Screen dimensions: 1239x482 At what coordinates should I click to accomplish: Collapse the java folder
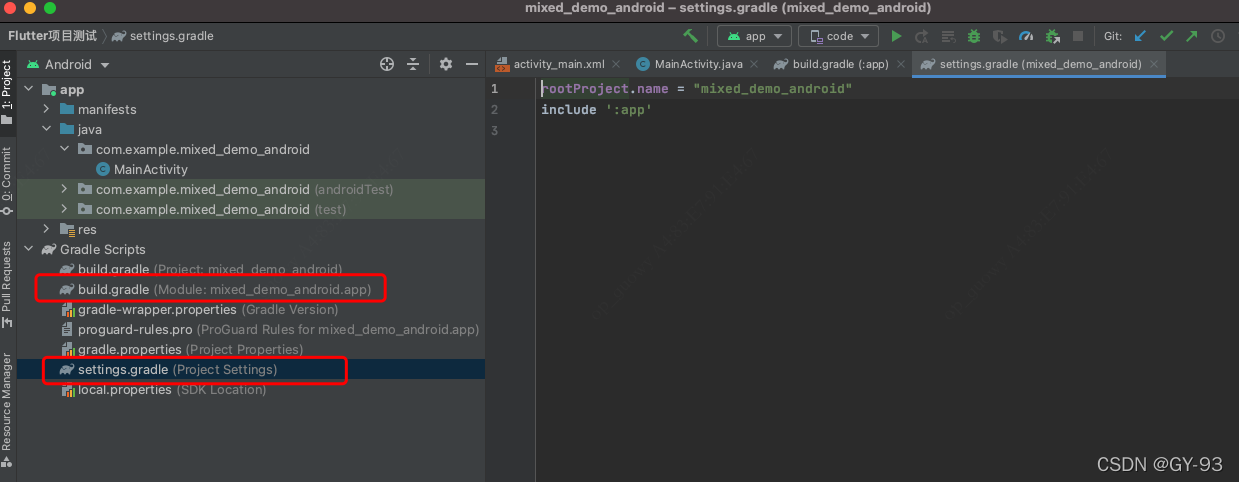click(x=47, y=129)
